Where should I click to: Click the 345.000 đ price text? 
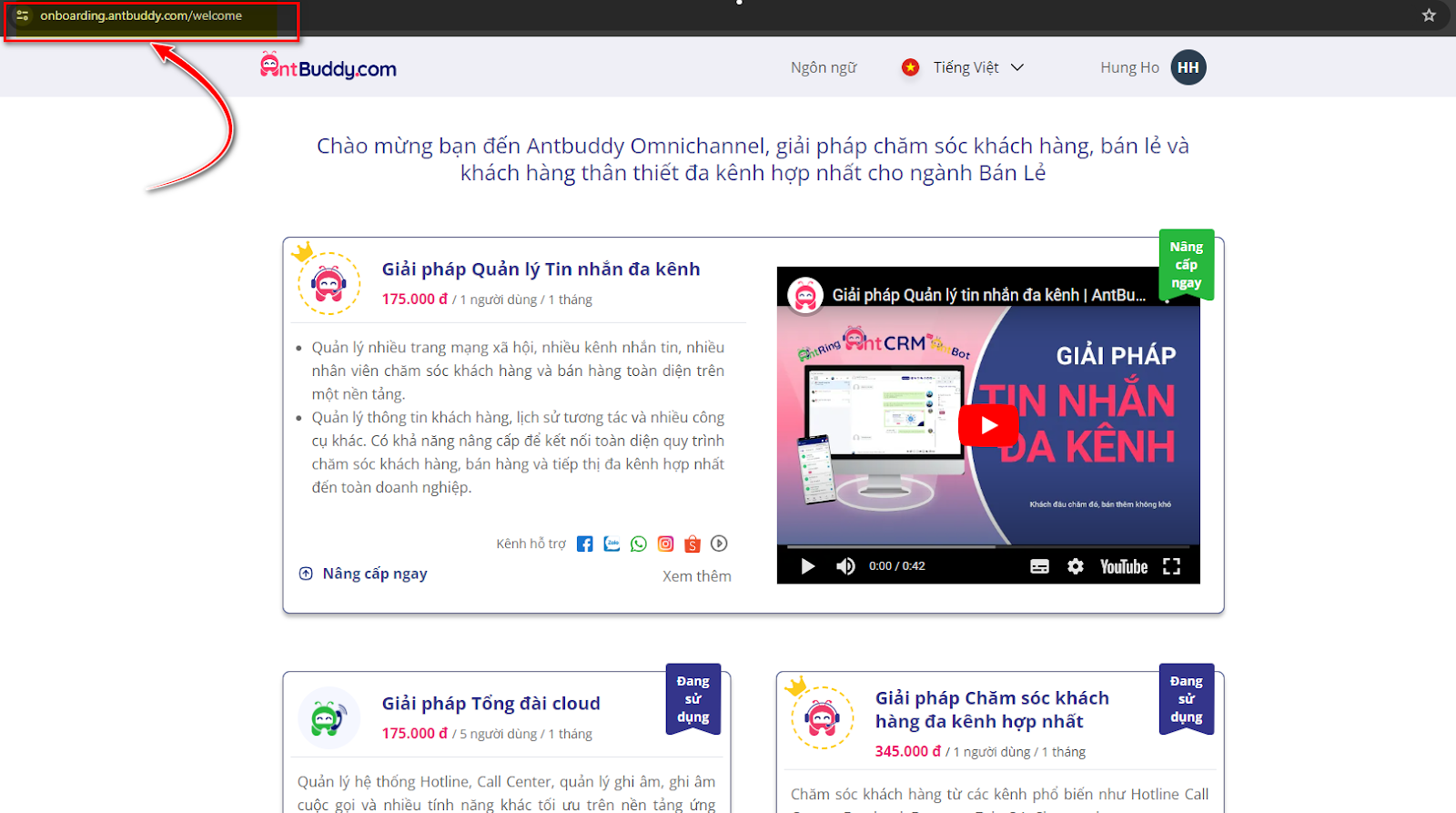pyautogui.click(x=908, y=751)
